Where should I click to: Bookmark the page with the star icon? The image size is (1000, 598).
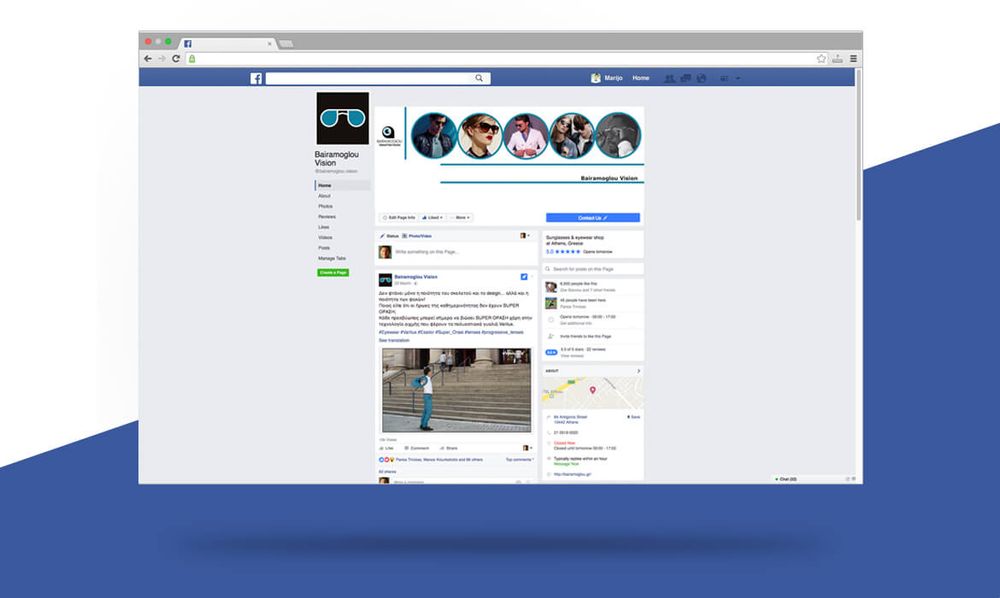821,59
